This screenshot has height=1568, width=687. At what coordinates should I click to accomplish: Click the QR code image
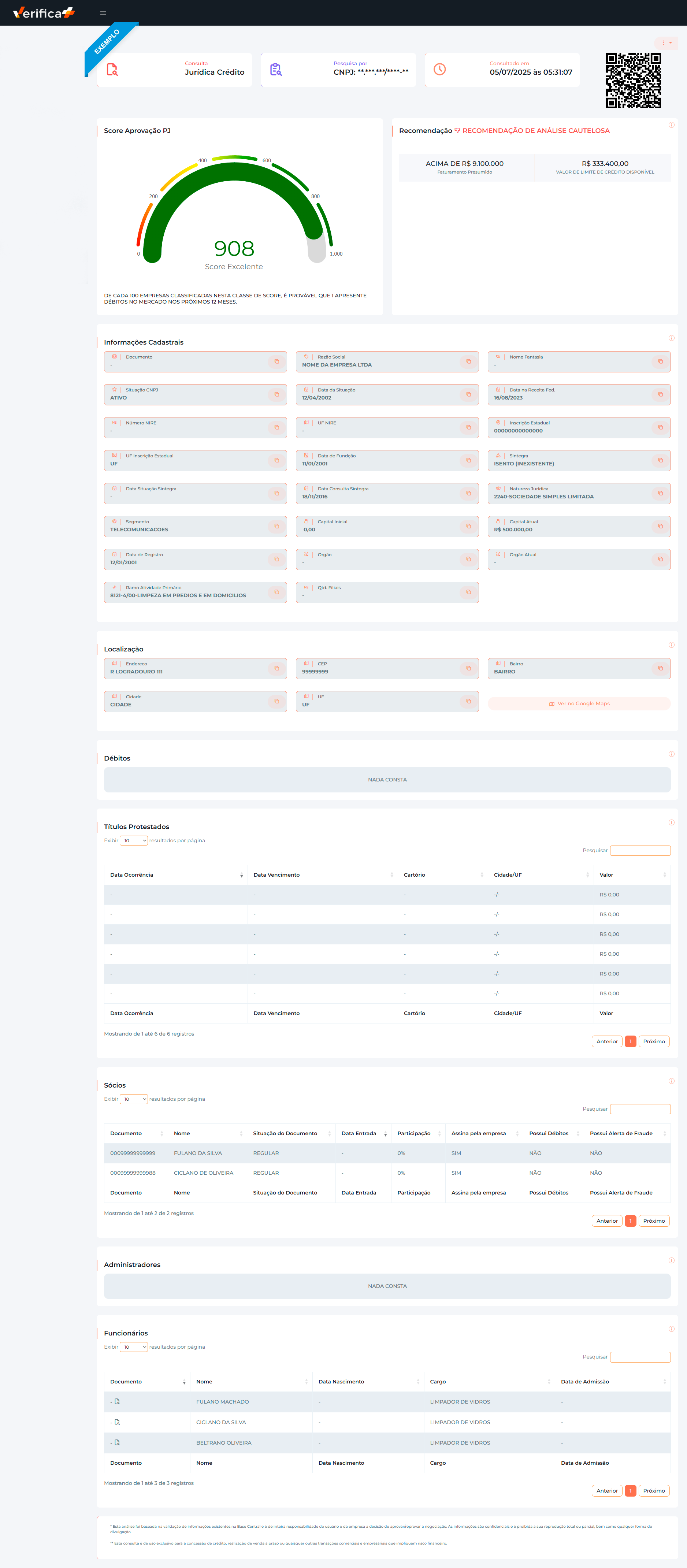[633, 80]
